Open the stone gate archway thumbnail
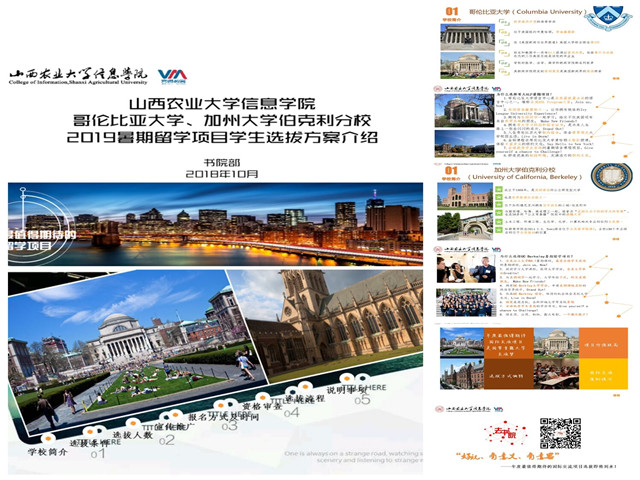 pyautogui.click(x=465, y=226)
